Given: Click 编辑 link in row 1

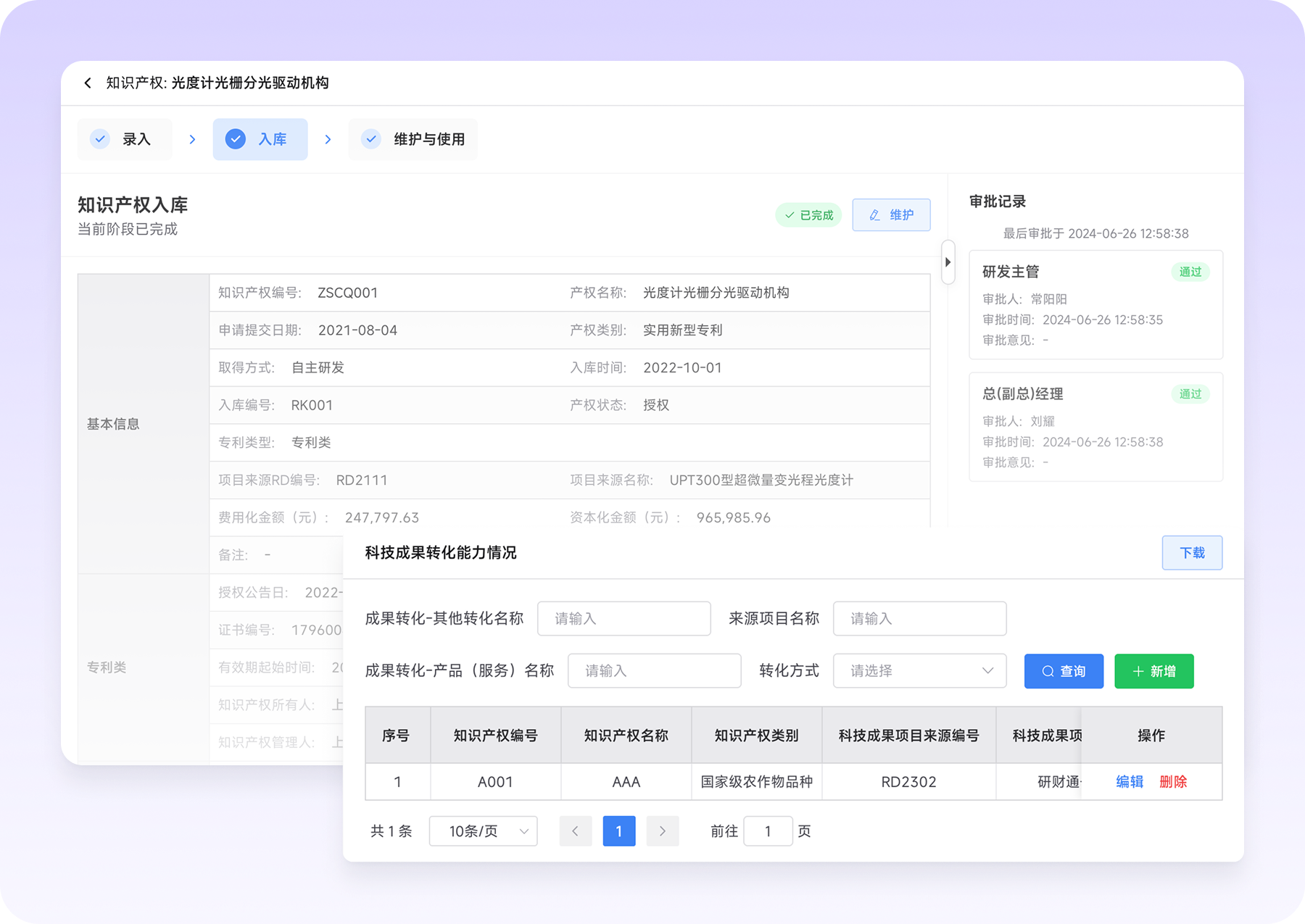Looking at the screenshot, I should point(1129,782).
